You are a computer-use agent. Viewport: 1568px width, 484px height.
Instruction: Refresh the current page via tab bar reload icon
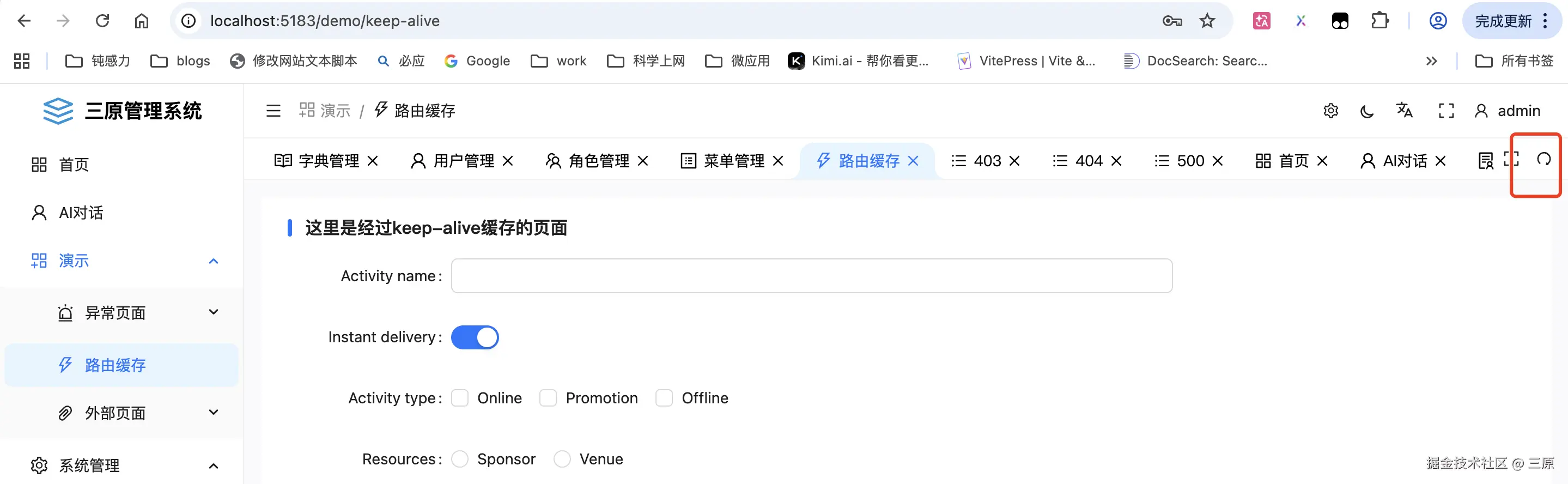pos(1543,160)
